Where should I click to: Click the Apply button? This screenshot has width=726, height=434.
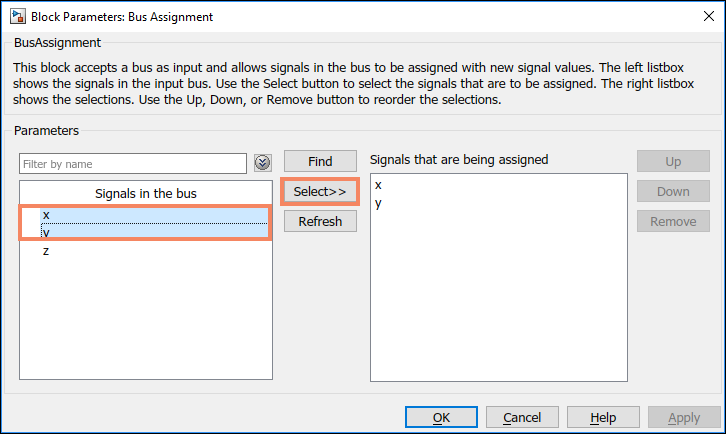(684, 417)
